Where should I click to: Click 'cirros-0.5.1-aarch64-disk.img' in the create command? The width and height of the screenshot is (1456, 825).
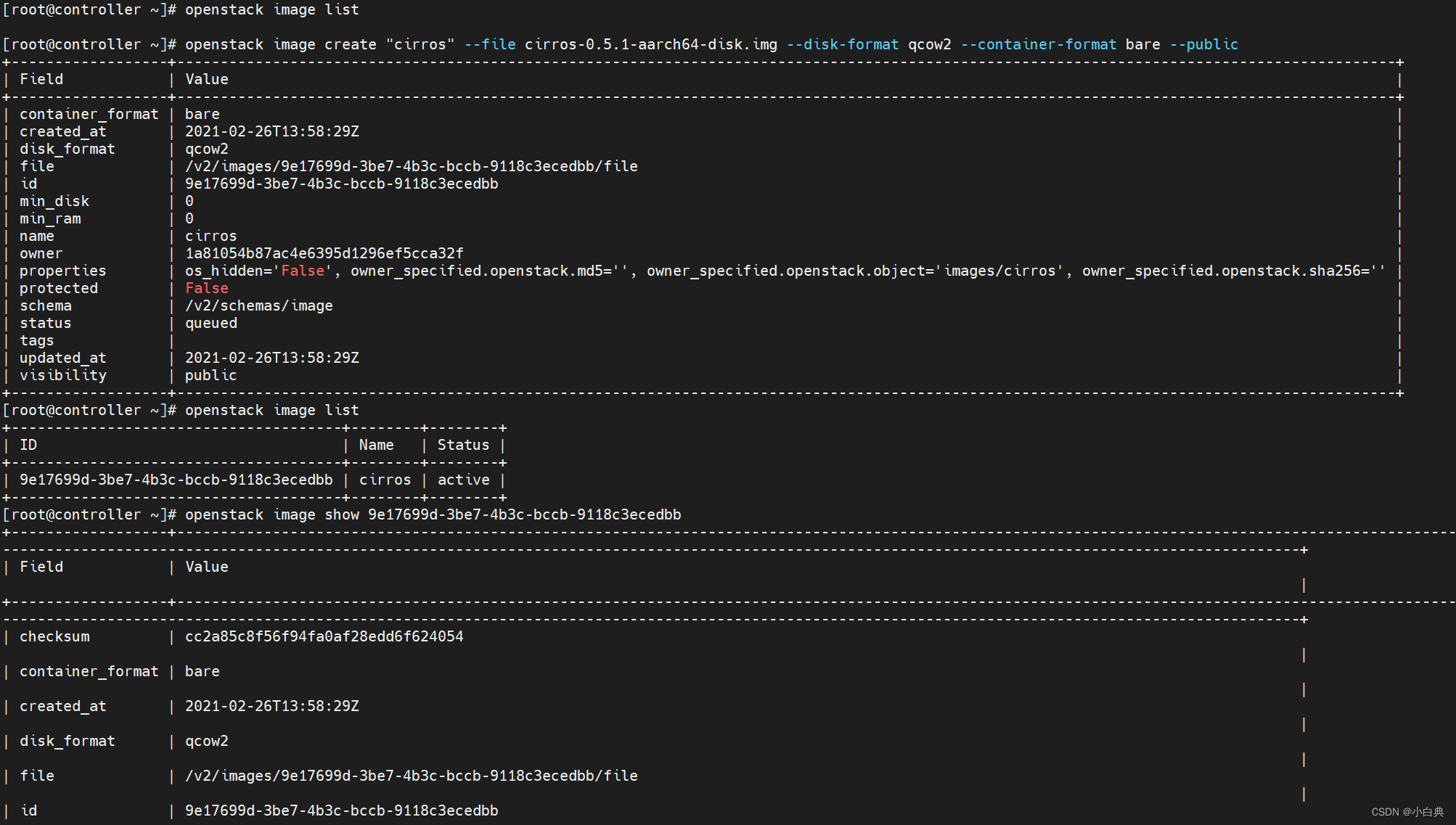[651, 45]
